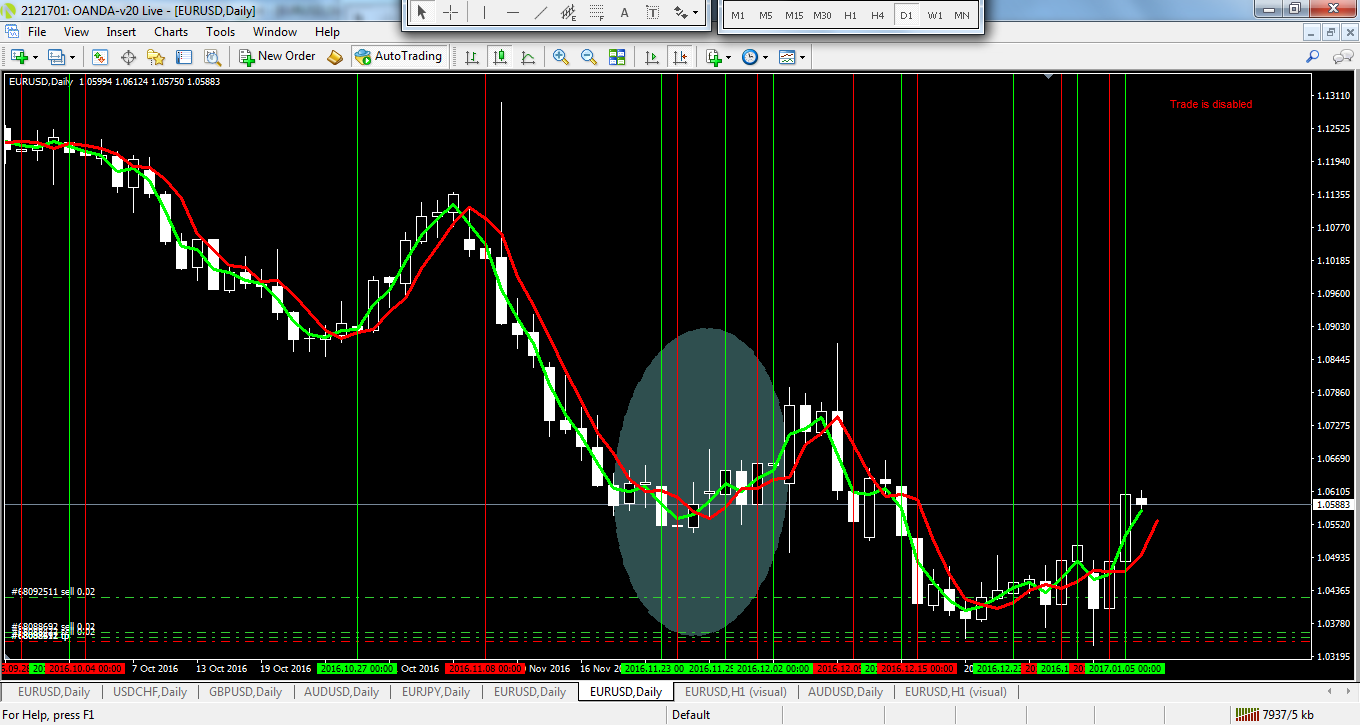Screen dimensions: 1360x725
Task: Select the Text Label tool
Action: click(x=652, y=13)
